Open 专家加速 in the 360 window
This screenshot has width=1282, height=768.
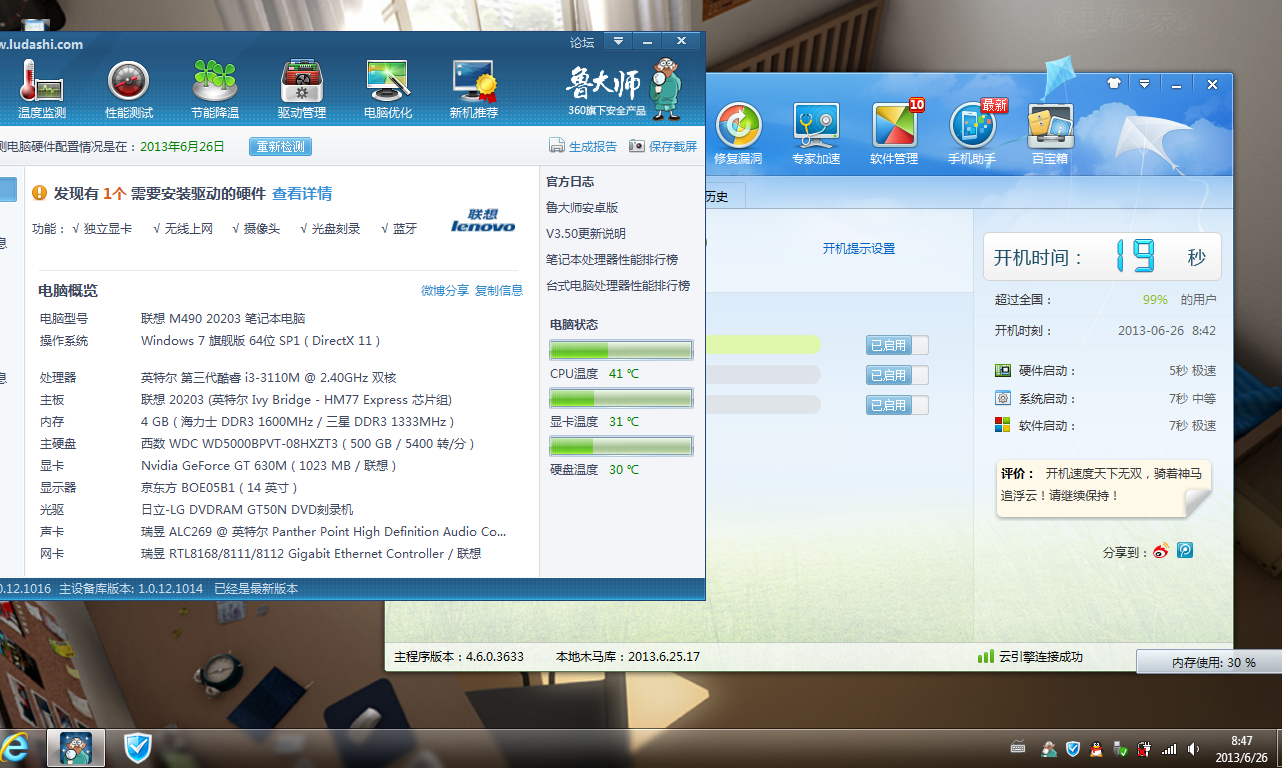(816, 133)
